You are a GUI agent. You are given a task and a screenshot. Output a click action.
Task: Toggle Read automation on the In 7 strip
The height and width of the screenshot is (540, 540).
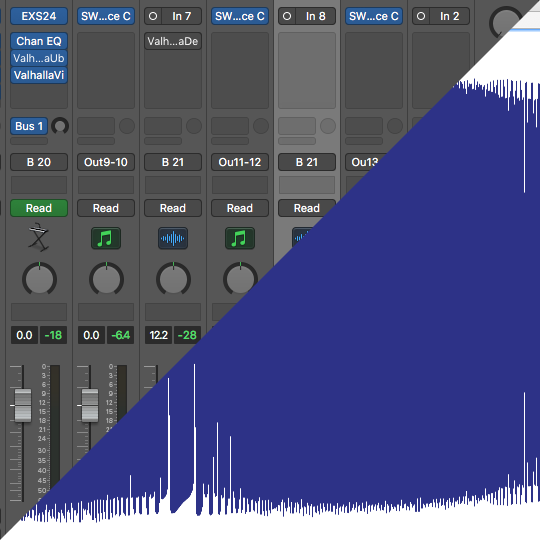tap(173, 208)
